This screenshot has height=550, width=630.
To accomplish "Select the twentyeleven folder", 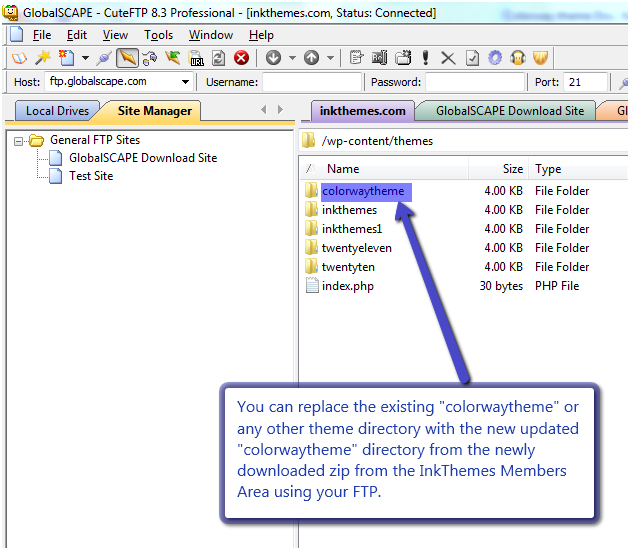I will click(356, 248).
